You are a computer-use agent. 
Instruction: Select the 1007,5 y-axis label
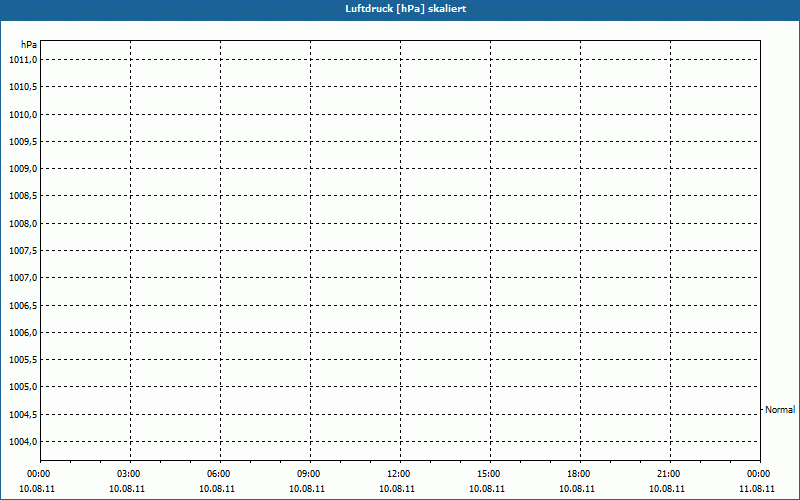[23, 251]
